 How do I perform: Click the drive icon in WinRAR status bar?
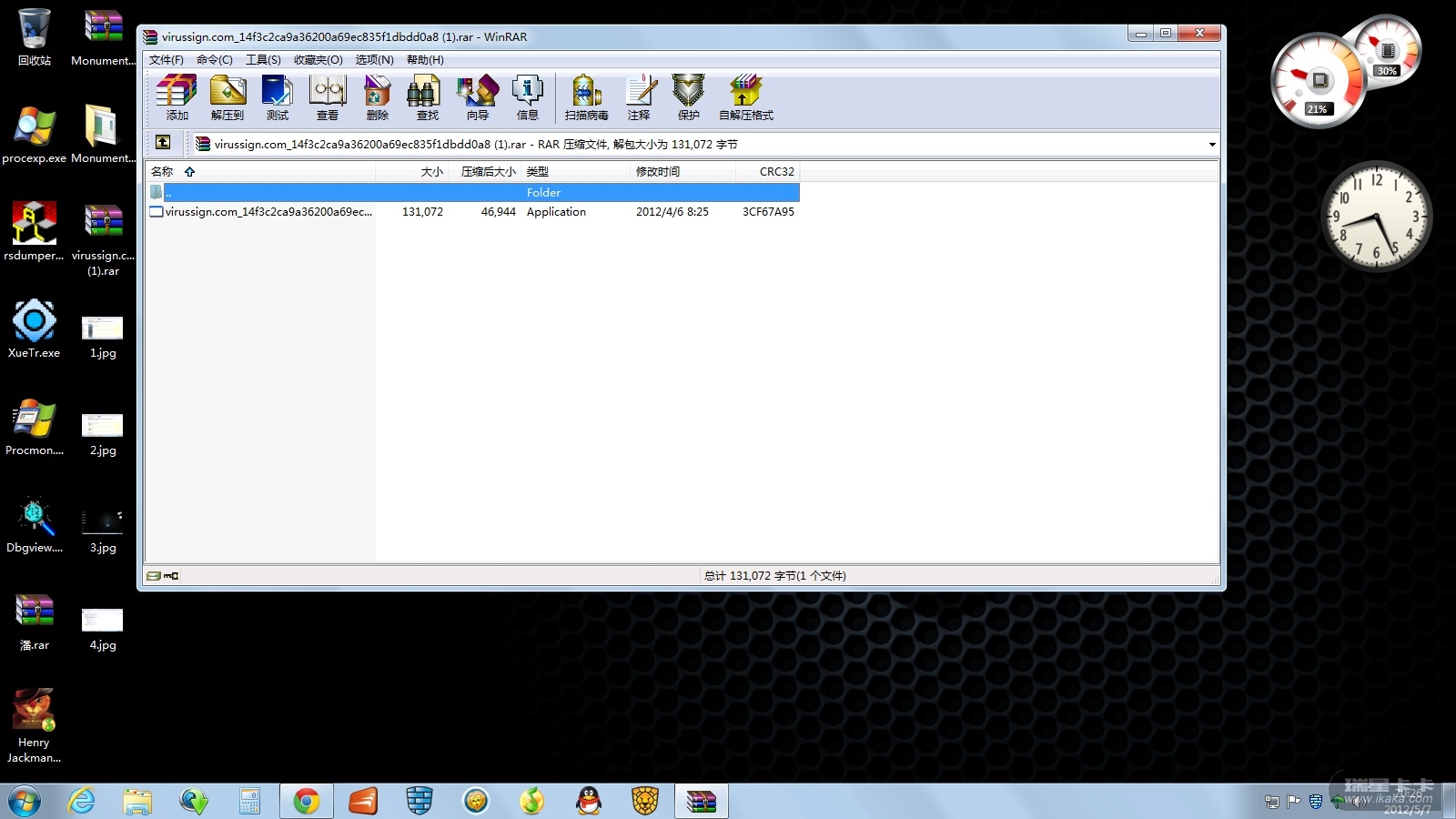(x=155, y=576)
